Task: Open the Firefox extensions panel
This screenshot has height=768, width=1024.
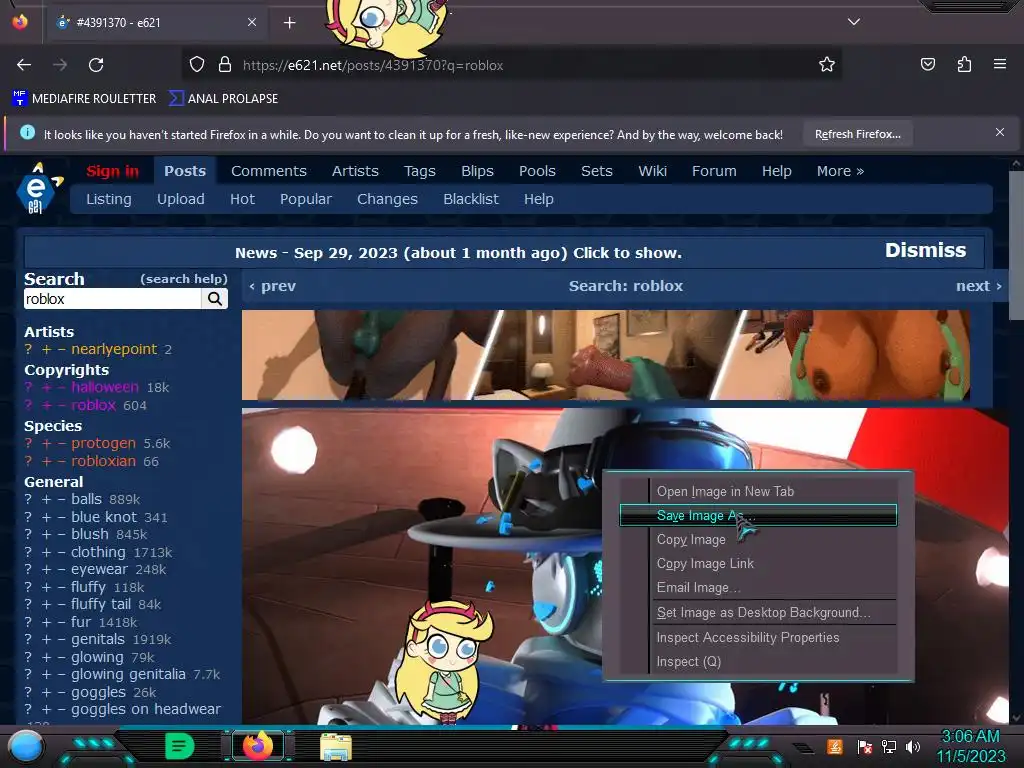Action: [x=964, y=64]
